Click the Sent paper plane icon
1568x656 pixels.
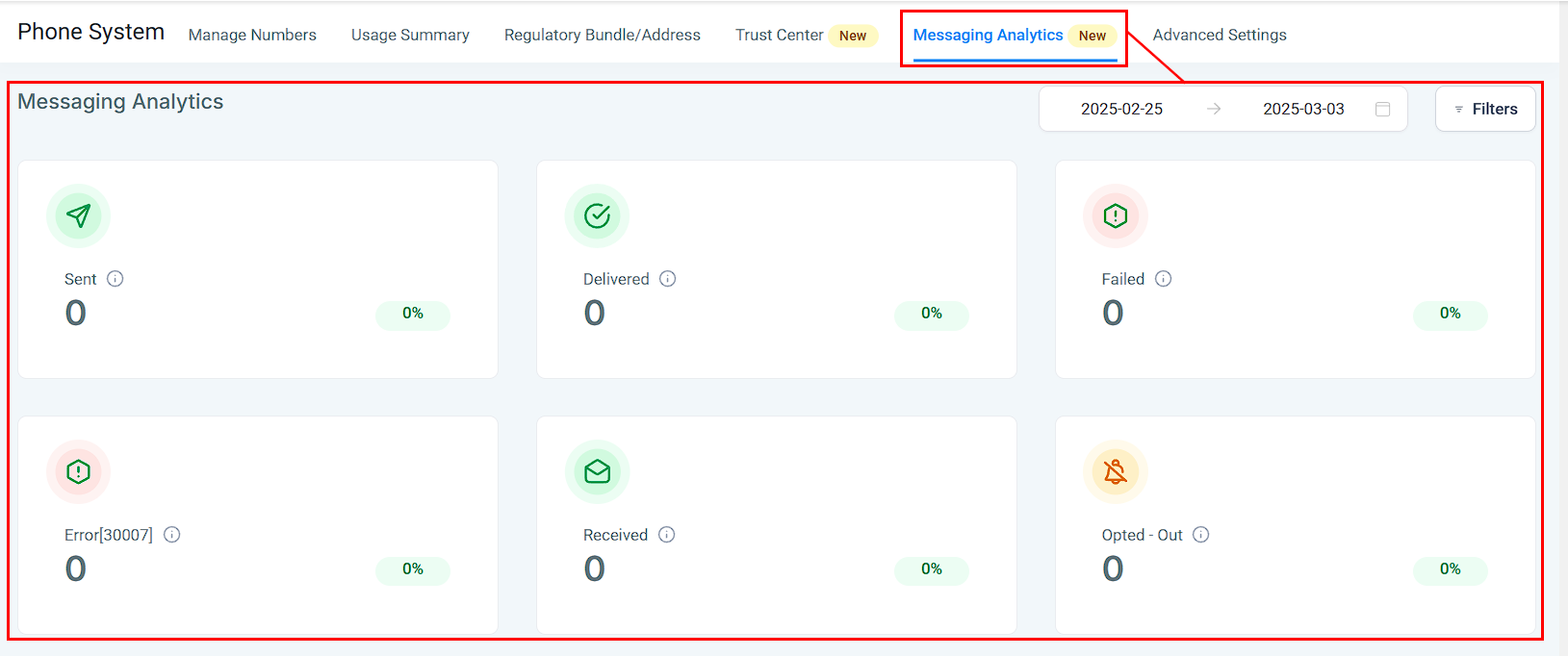click(79, 215)
